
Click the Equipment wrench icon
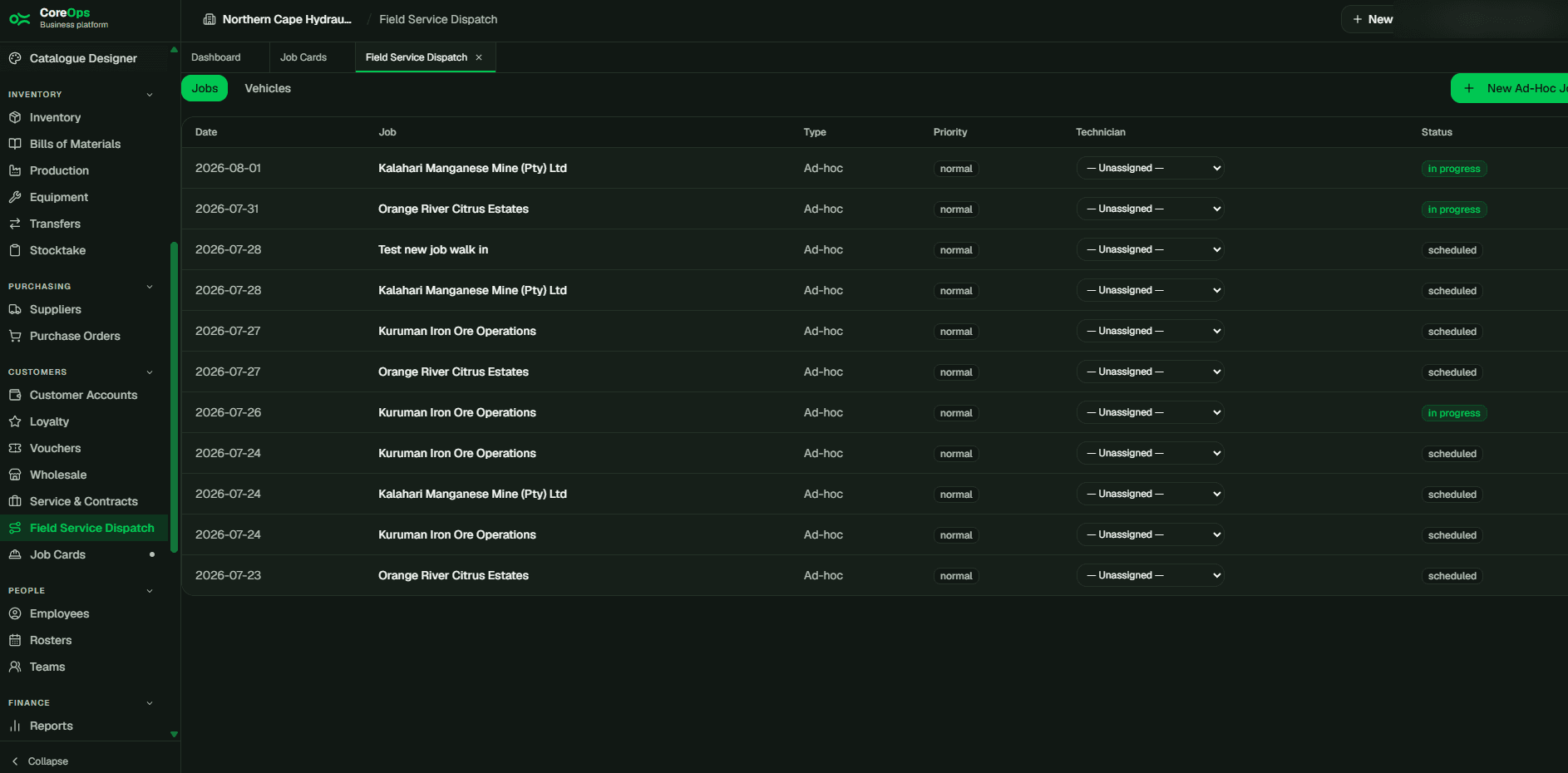point(15,197)
